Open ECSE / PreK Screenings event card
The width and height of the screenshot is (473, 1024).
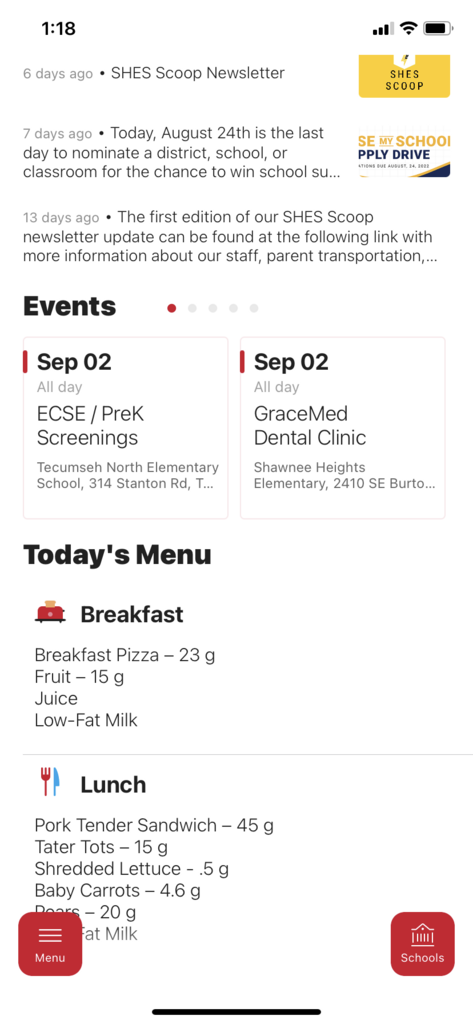pos(125,428)
